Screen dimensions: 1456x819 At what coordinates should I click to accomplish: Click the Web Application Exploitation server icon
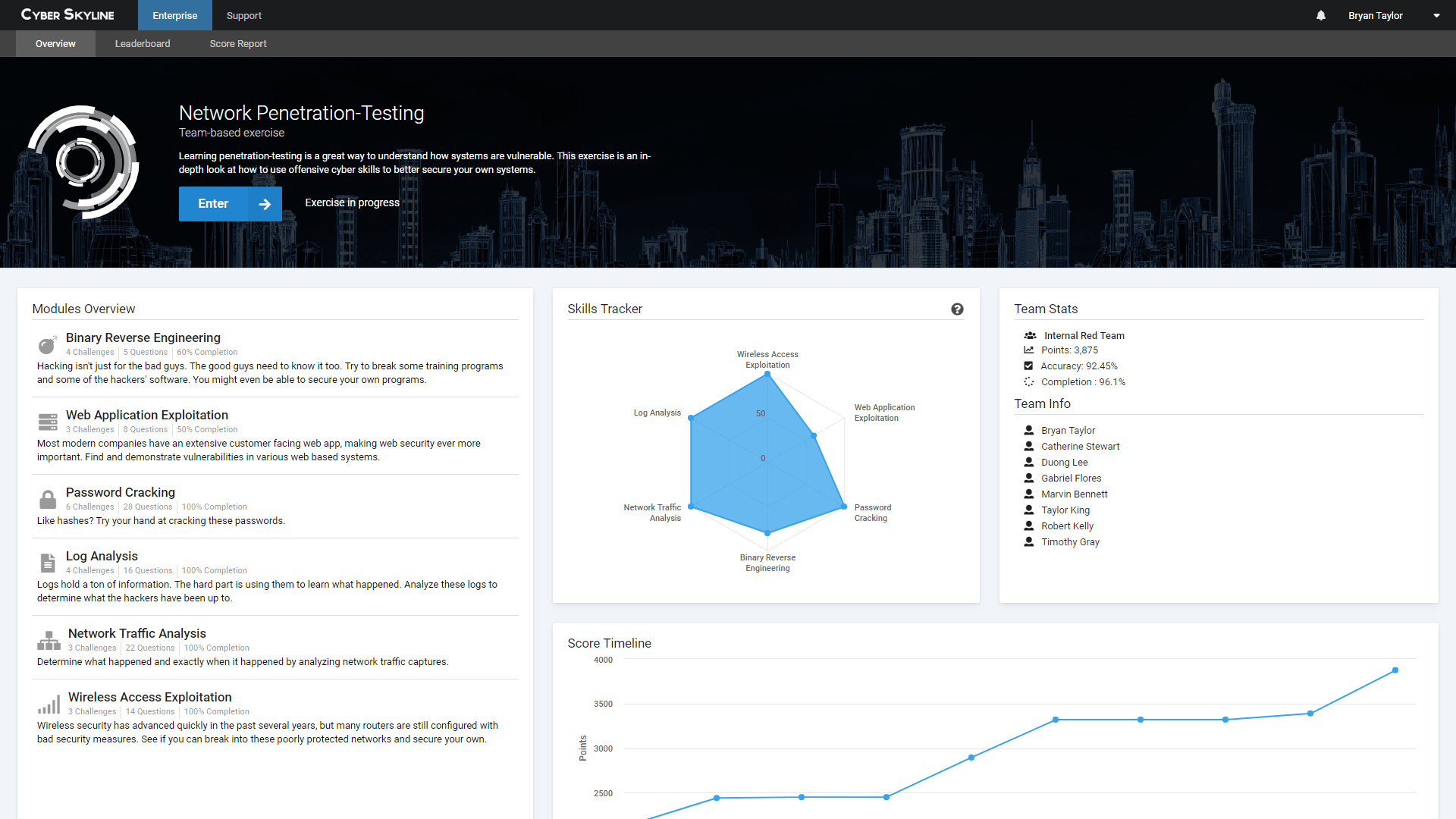(48, 422)
